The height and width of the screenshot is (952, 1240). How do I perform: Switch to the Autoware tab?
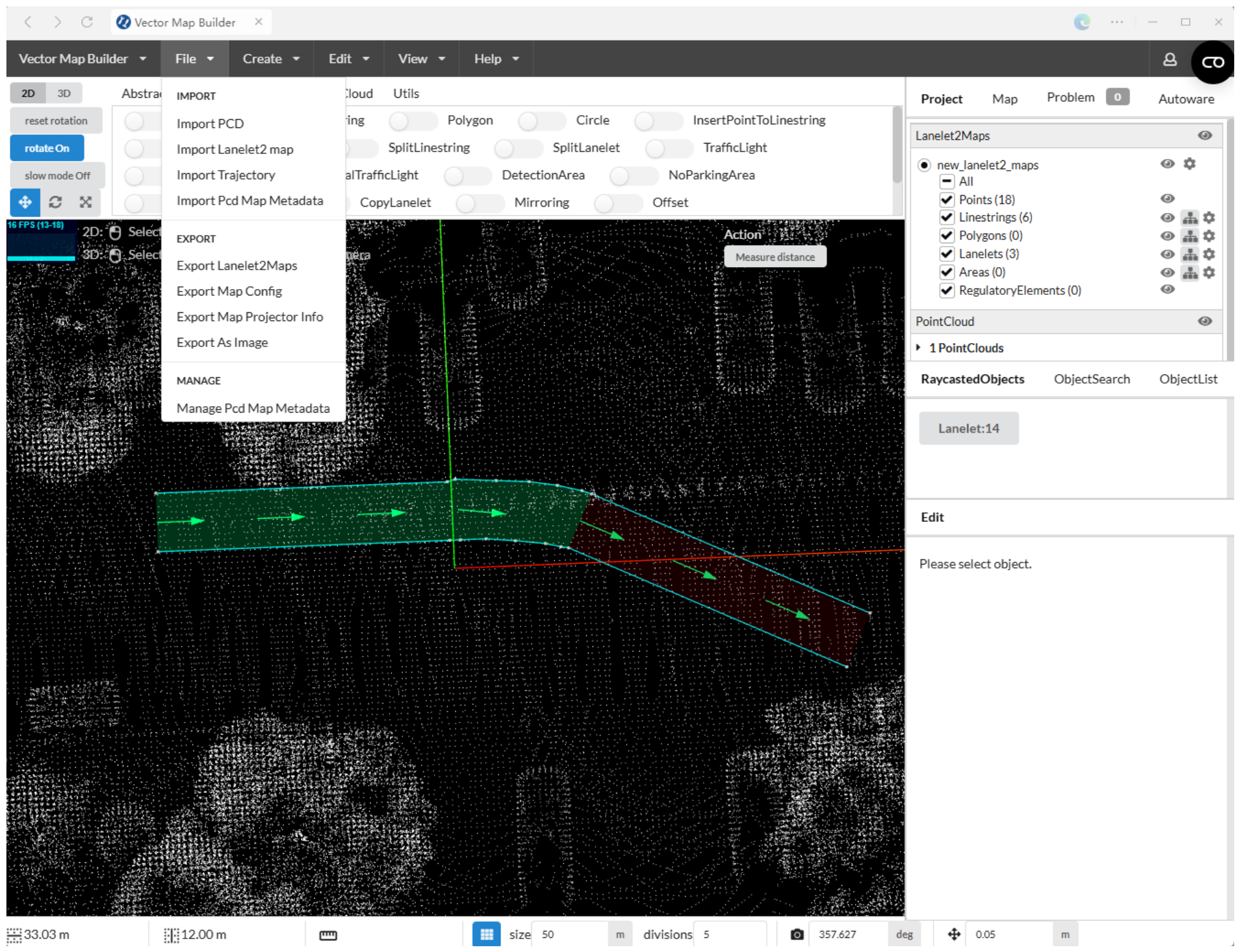click(x=1186, y=99)
